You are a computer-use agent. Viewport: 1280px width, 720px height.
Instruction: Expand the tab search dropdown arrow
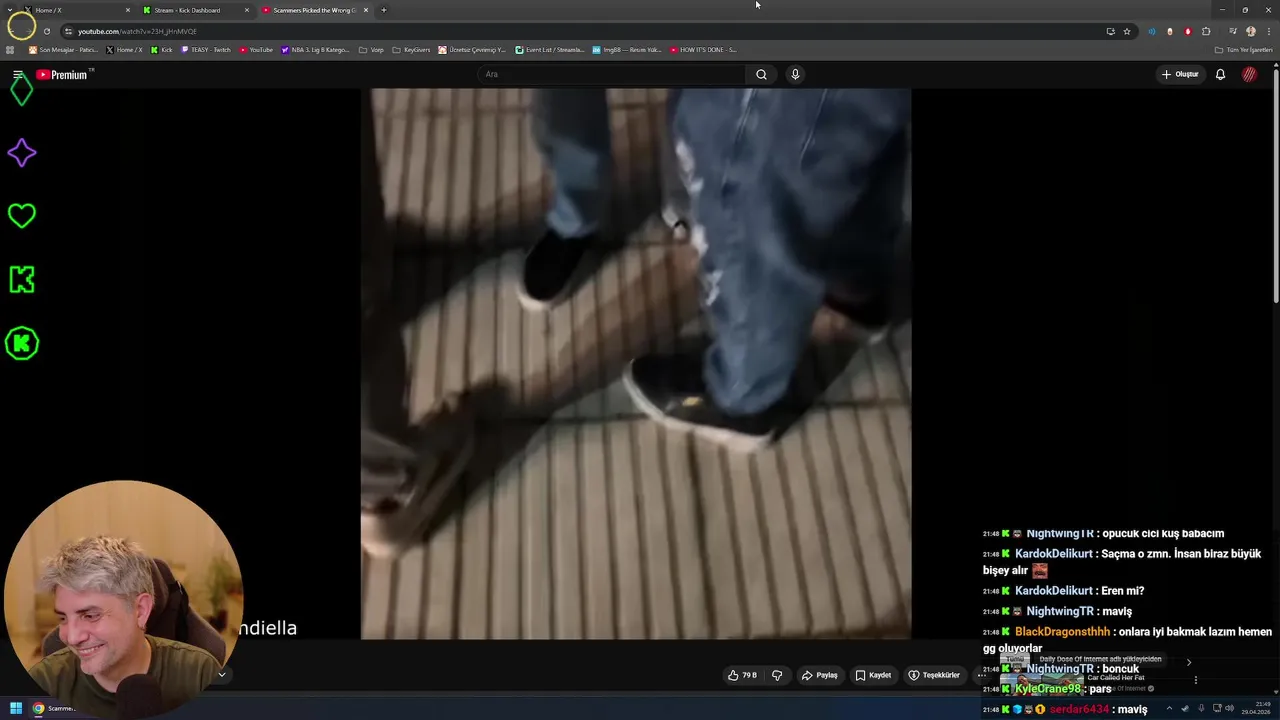coord(9,10)
